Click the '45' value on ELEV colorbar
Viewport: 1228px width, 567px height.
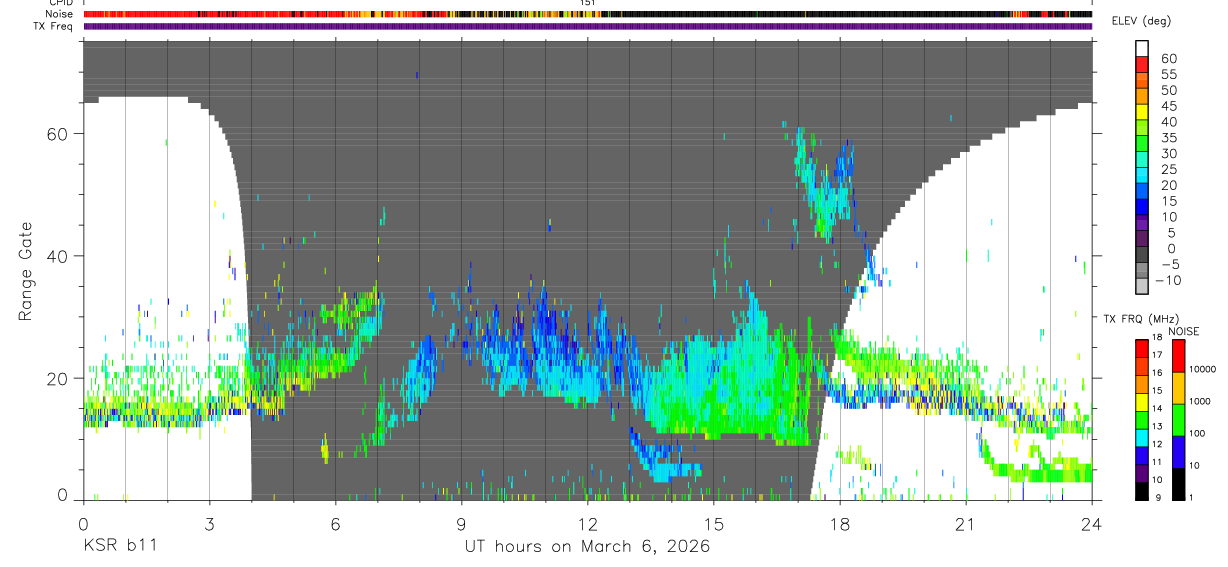1168,106
